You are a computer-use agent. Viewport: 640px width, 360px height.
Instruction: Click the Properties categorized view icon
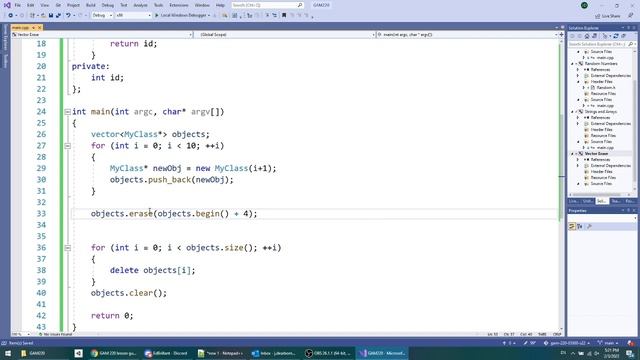572,226
